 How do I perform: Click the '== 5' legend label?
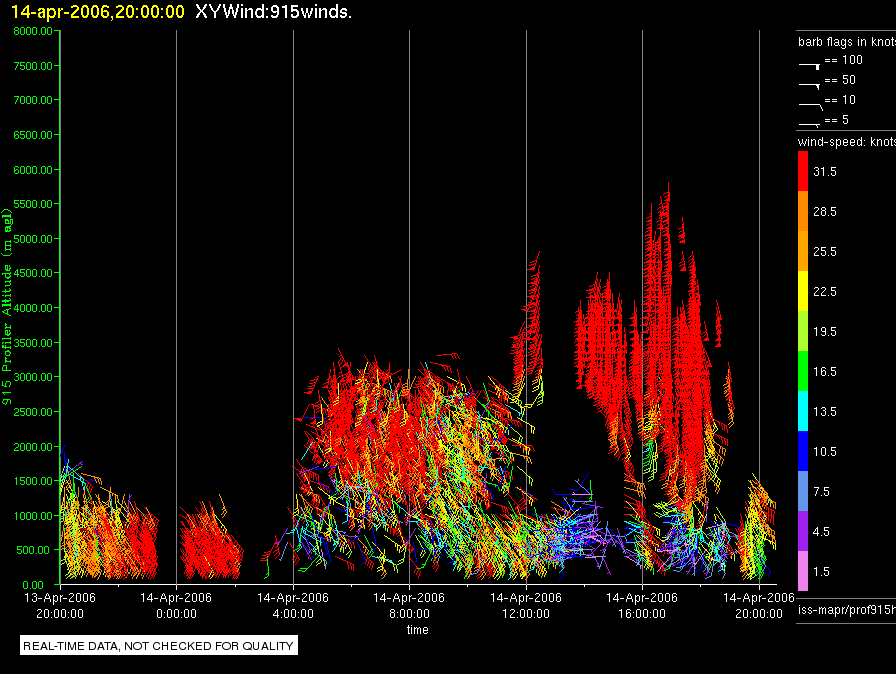pos(837,120)
